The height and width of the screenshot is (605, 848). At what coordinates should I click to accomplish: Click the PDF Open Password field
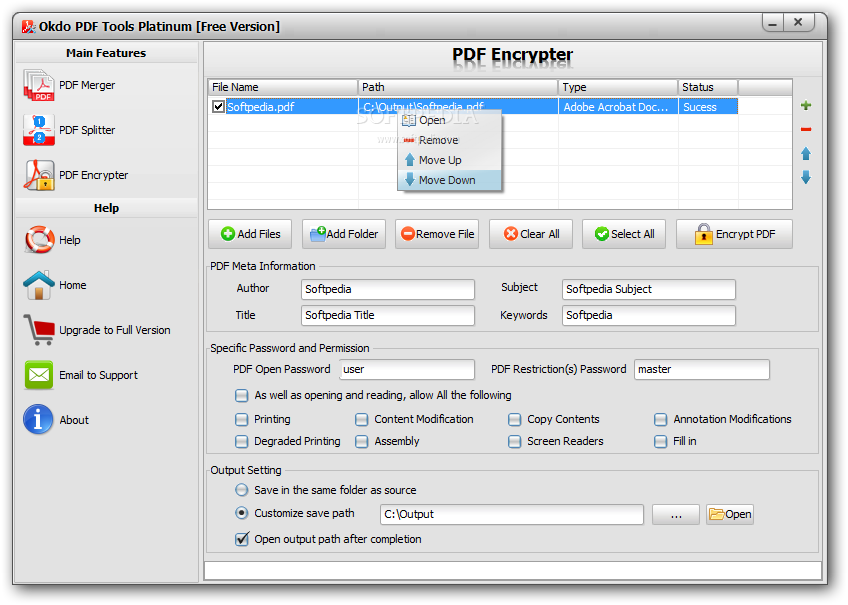[x=407, y=369]
